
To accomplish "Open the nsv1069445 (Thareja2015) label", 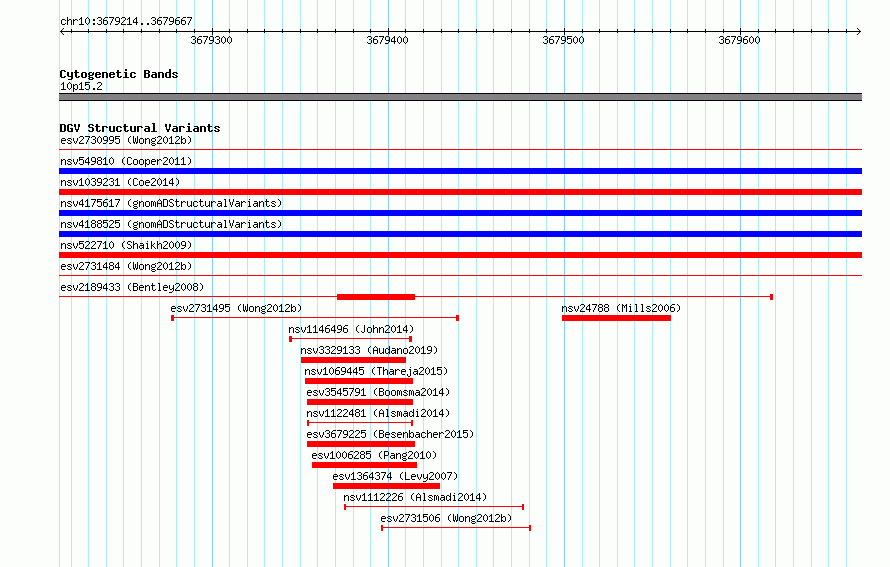I will (376, 371).
